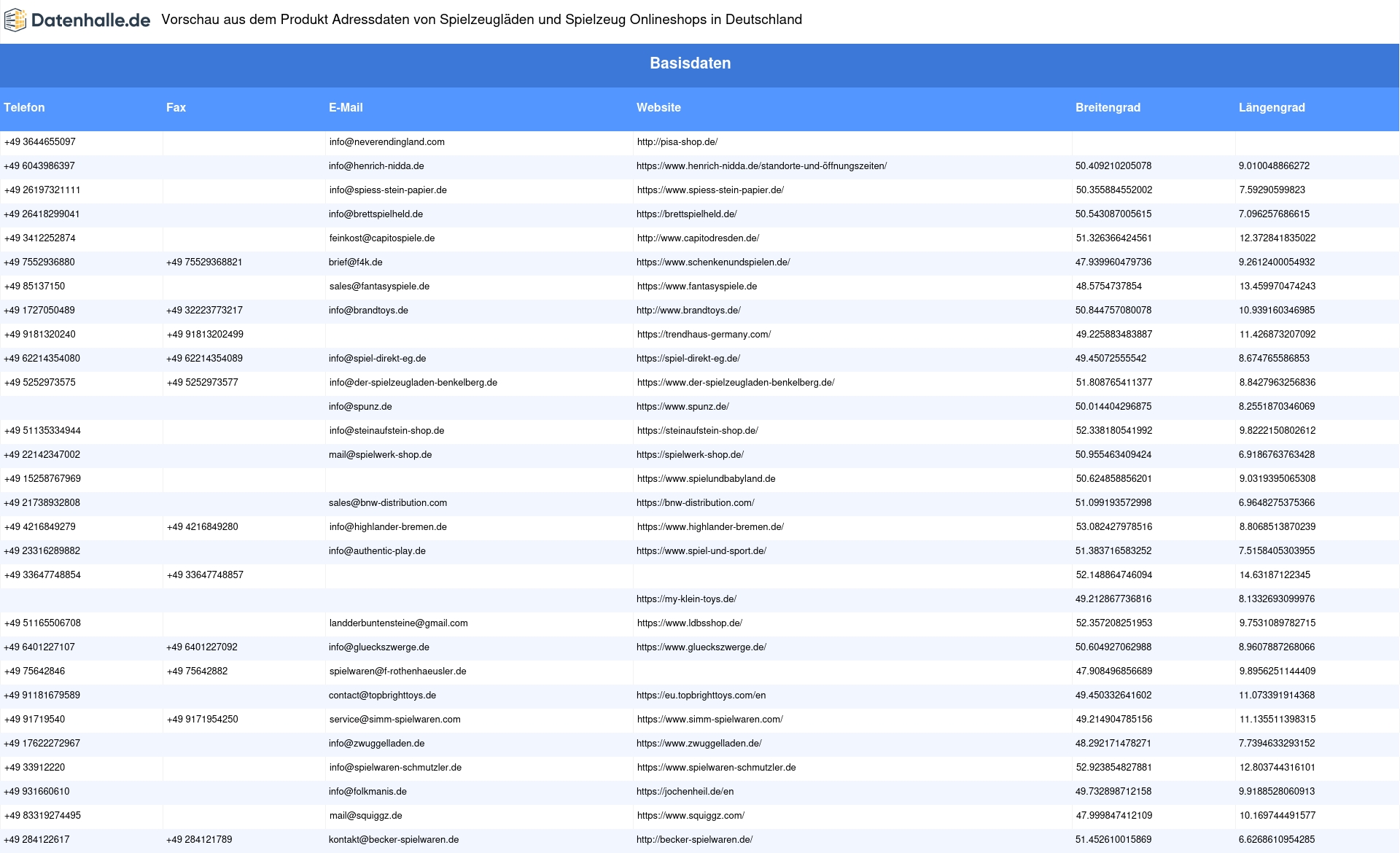1400x853 pixels.
Task: Select email info@authentic-play.de
Action: 377,551
